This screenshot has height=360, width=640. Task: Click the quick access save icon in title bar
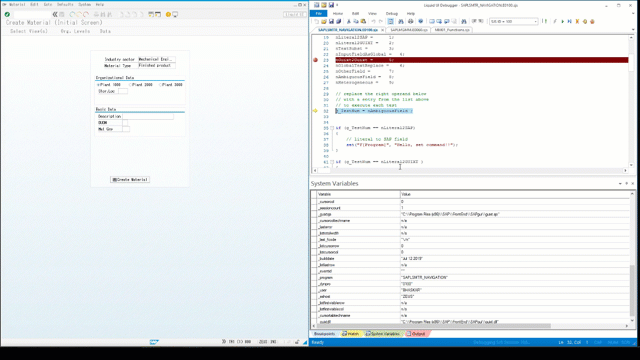331,5
